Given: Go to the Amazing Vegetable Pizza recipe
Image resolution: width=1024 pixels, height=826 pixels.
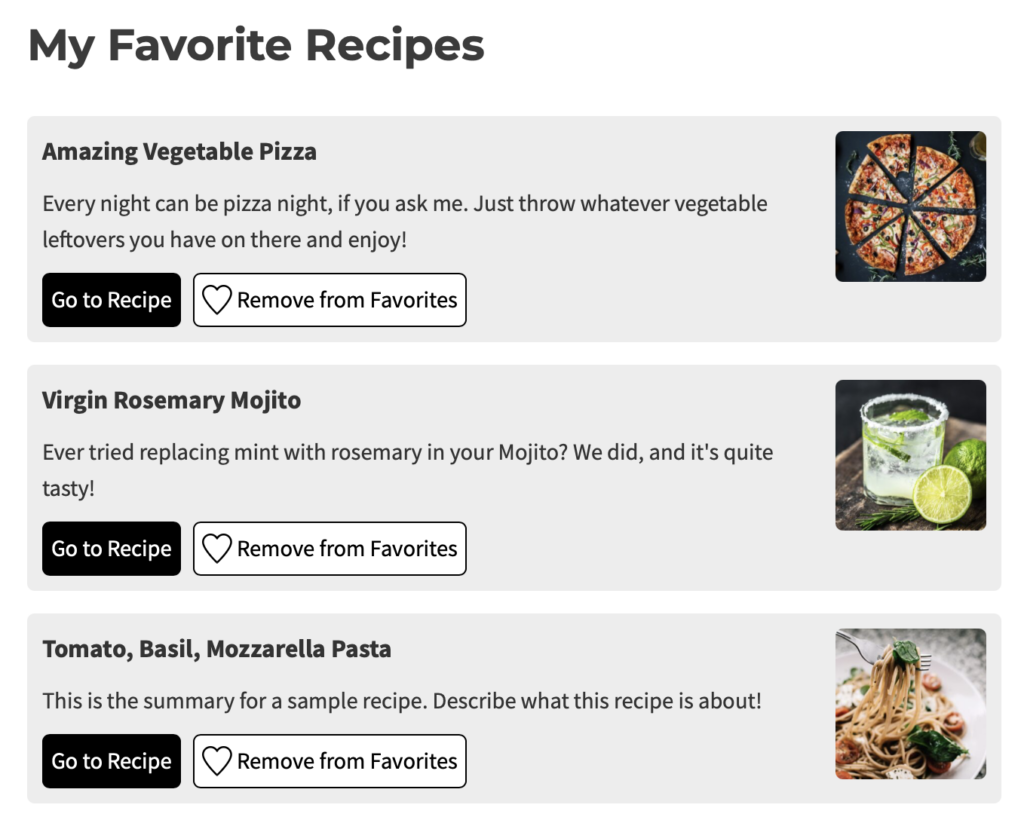Looking at the screenshot, I should pos(111,300).
